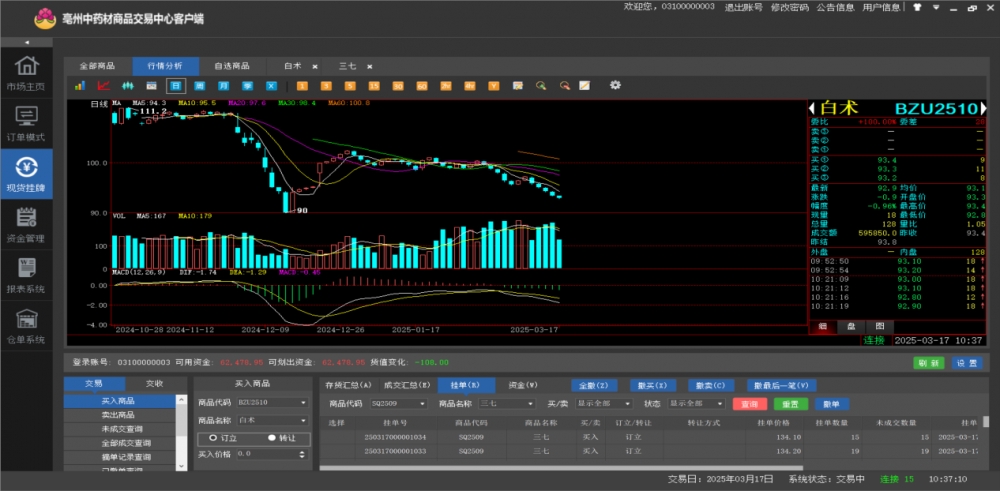Image resolution: width=1000 pixels, height=491 pixels.
Task: Open the 买/卖 显示全部 dropdown
Action: (603, 403)
